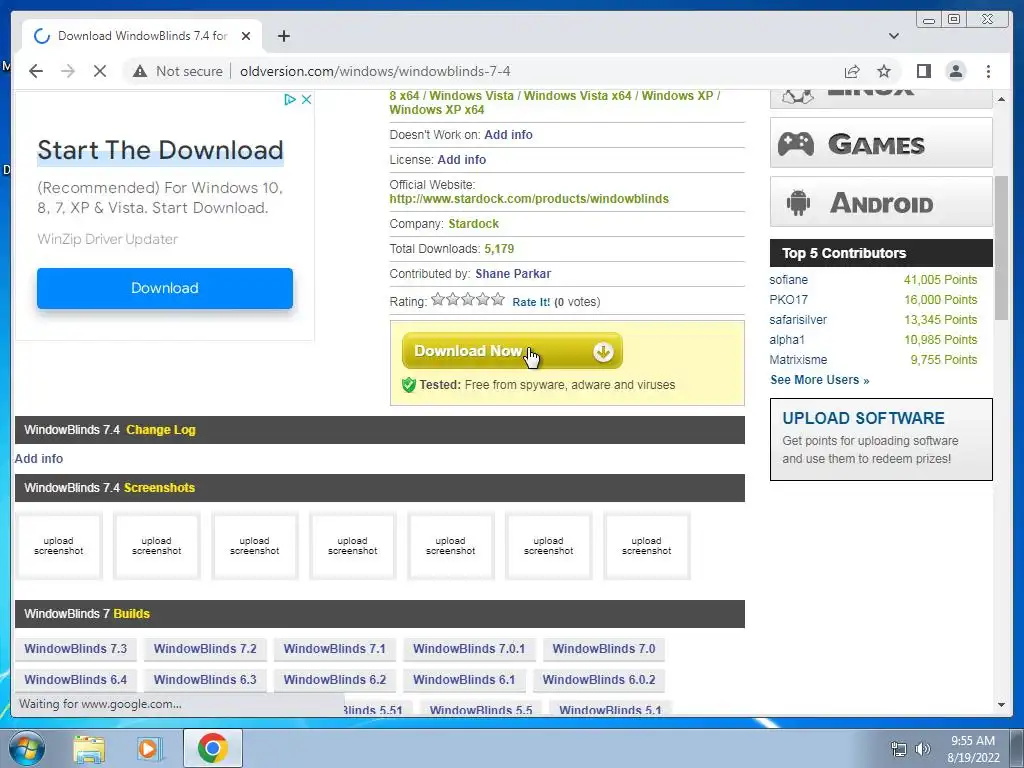Open WindowBlinds 7.0 build
The width and height of the screenshot is (1024, 768).
pos(604,648)
